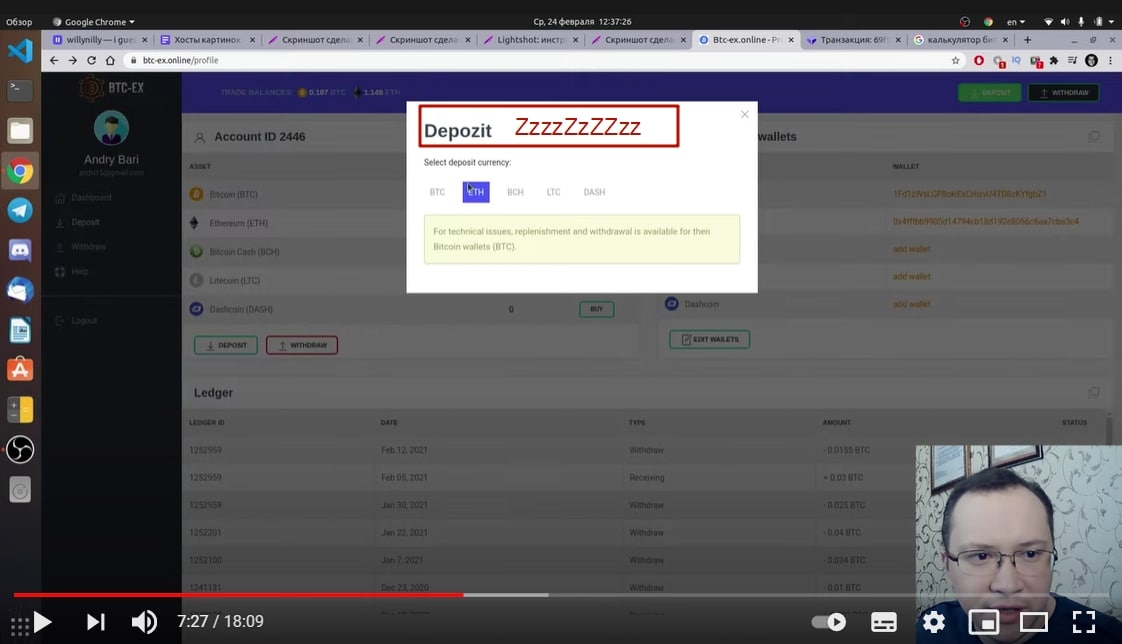The image size is (1122, 644).
Task: Click the browser back arrow
Action: tap(54, 60)
